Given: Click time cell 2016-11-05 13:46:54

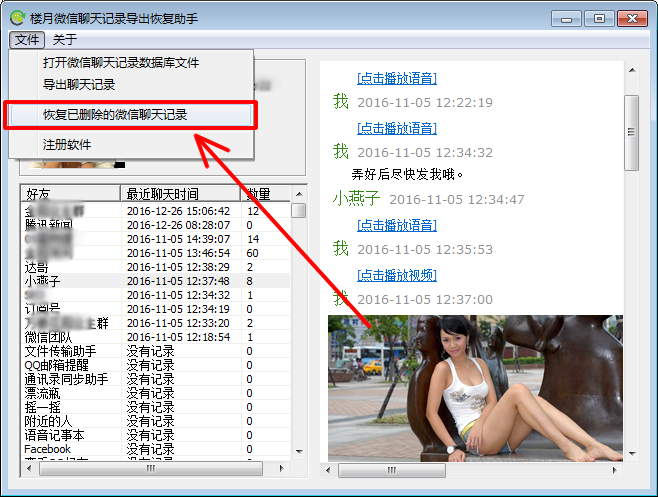Looking at the screenshot, I should click(x=179, y=253).
